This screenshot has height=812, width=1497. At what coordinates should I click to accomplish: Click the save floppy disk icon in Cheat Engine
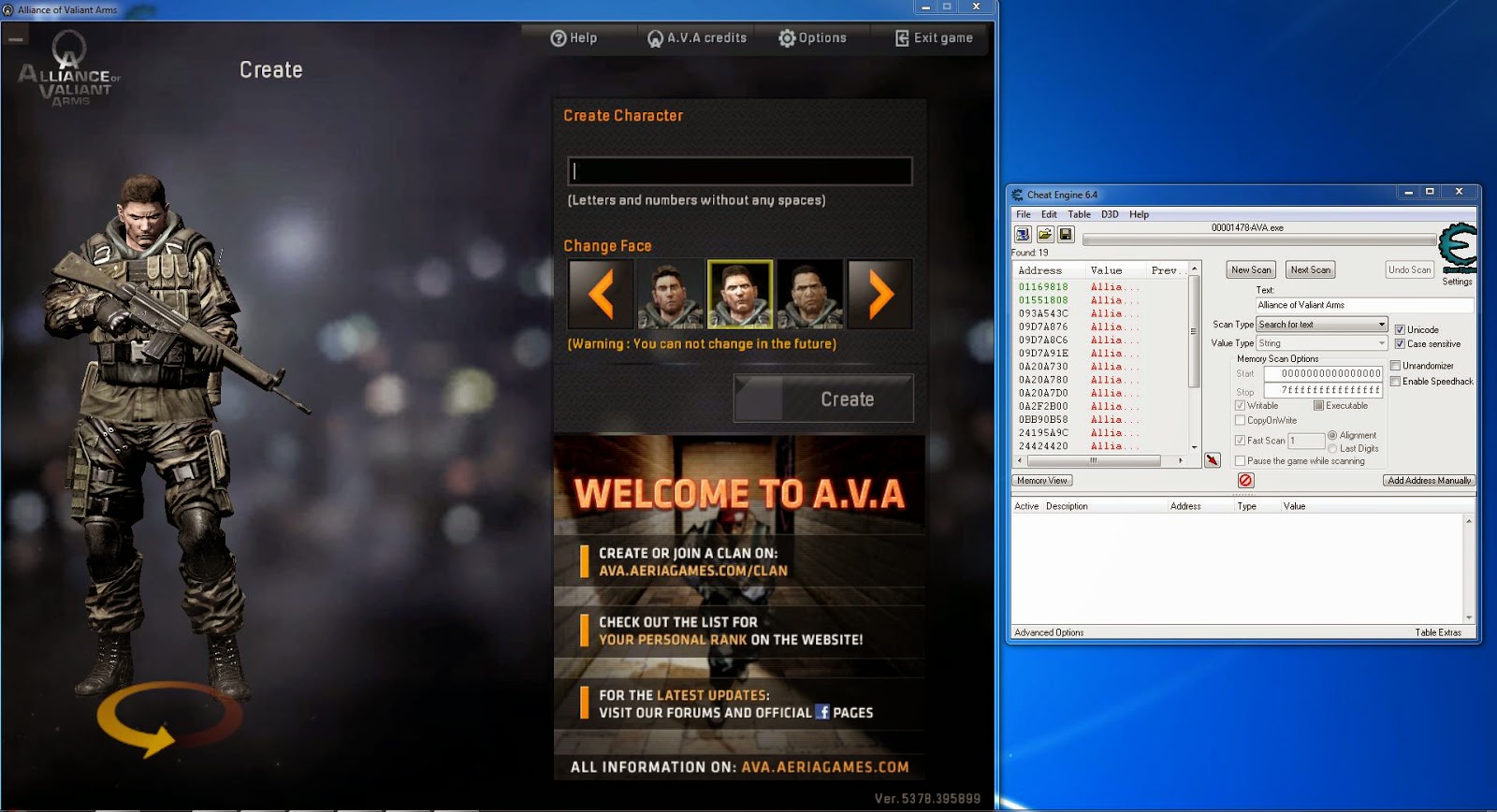[1066, 234]
